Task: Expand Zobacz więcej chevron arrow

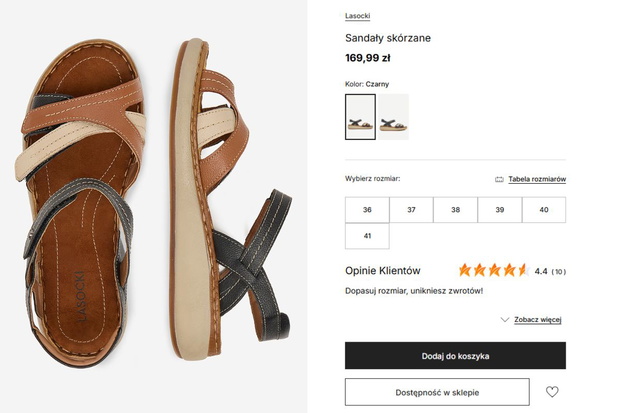Action: click(505, 320)
